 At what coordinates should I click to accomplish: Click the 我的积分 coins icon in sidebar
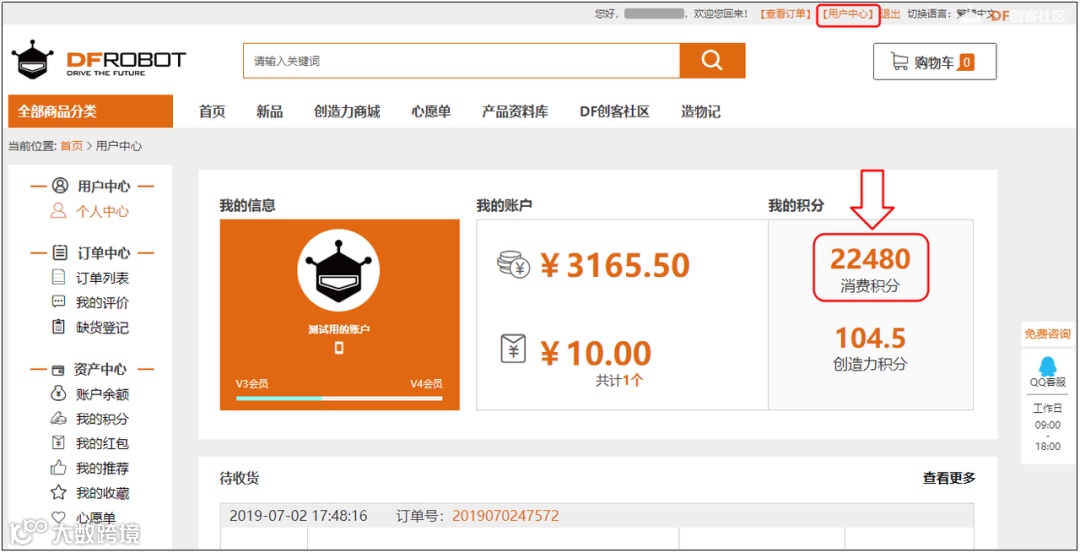coord(59,419)
